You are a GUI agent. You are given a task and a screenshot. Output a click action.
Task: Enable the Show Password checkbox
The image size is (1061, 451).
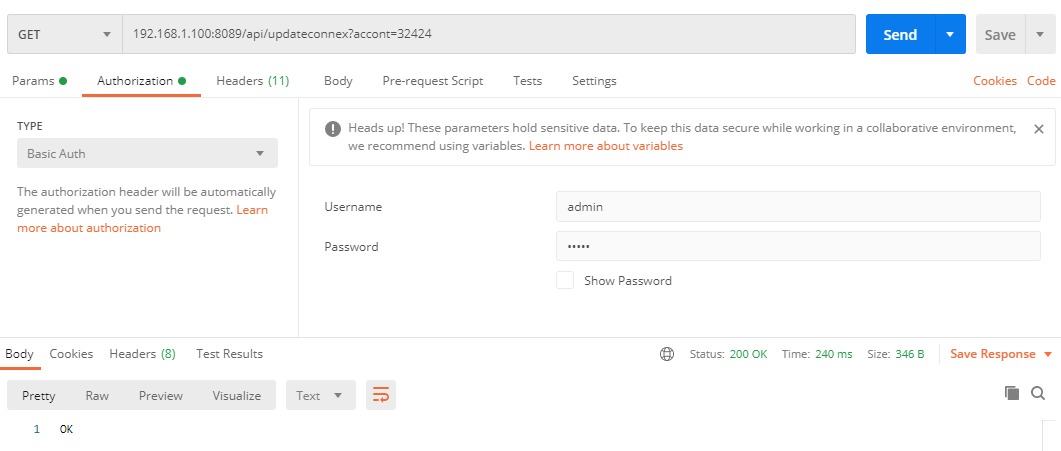(565, 281)
